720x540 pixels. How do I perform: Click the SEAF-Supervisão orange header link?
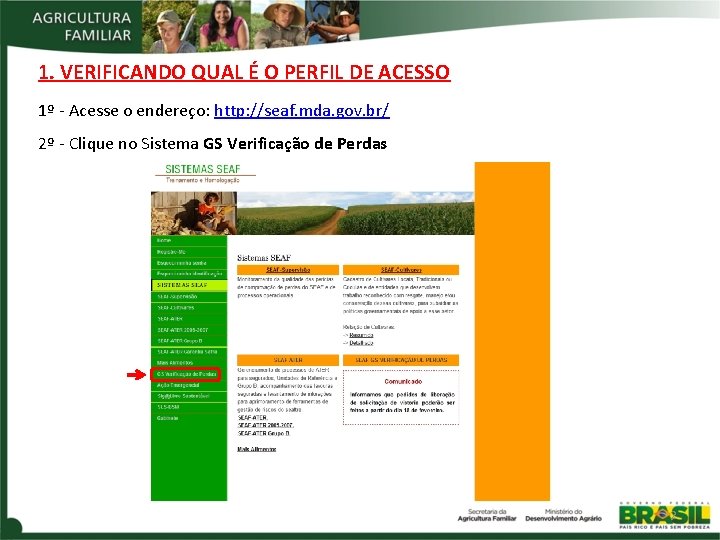click(288, 270)
